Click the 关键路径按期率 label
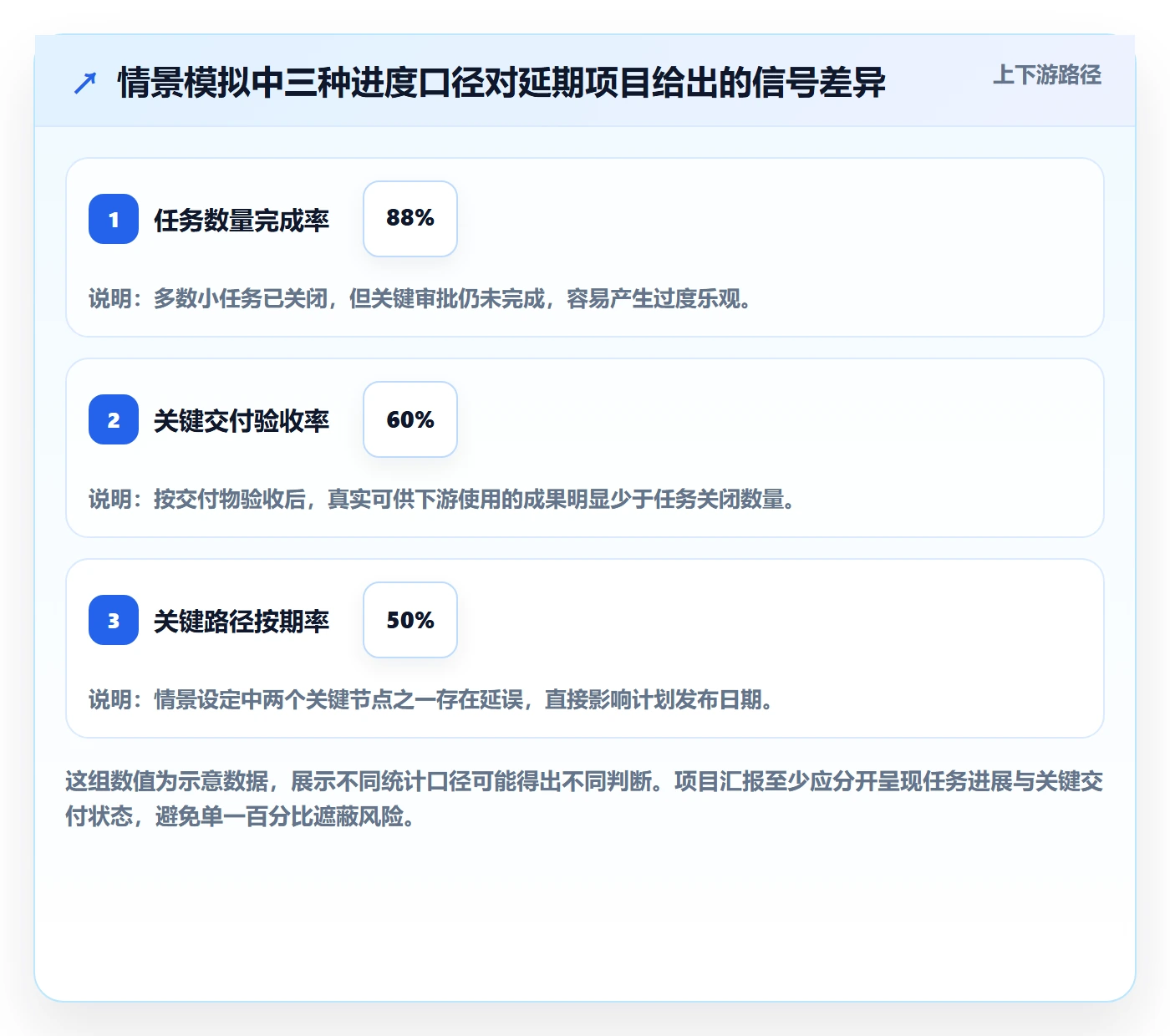This screenshot has width=1170, height=1036. point(242,621)
